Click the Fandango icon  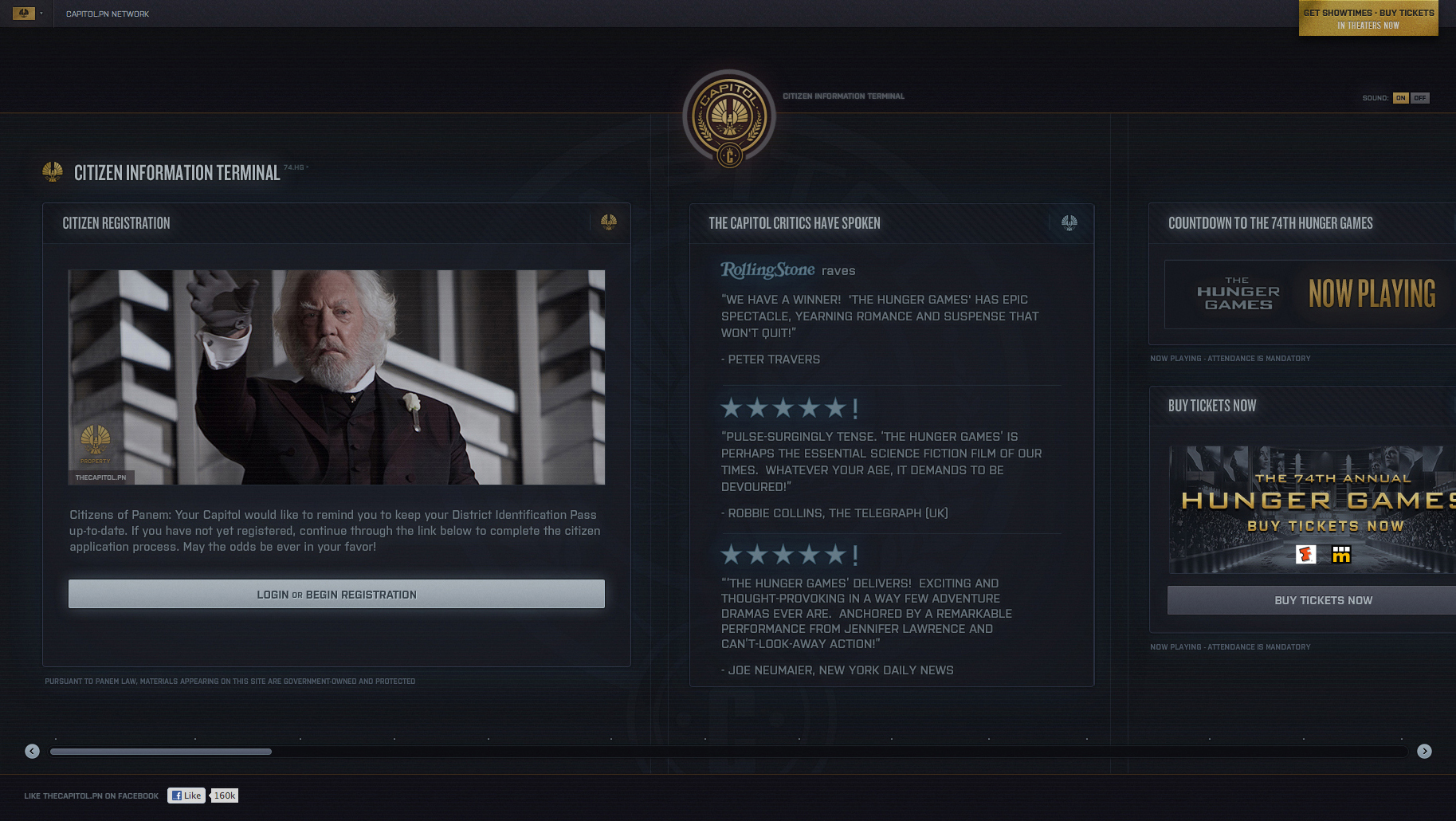click(x=1306, y=554)
